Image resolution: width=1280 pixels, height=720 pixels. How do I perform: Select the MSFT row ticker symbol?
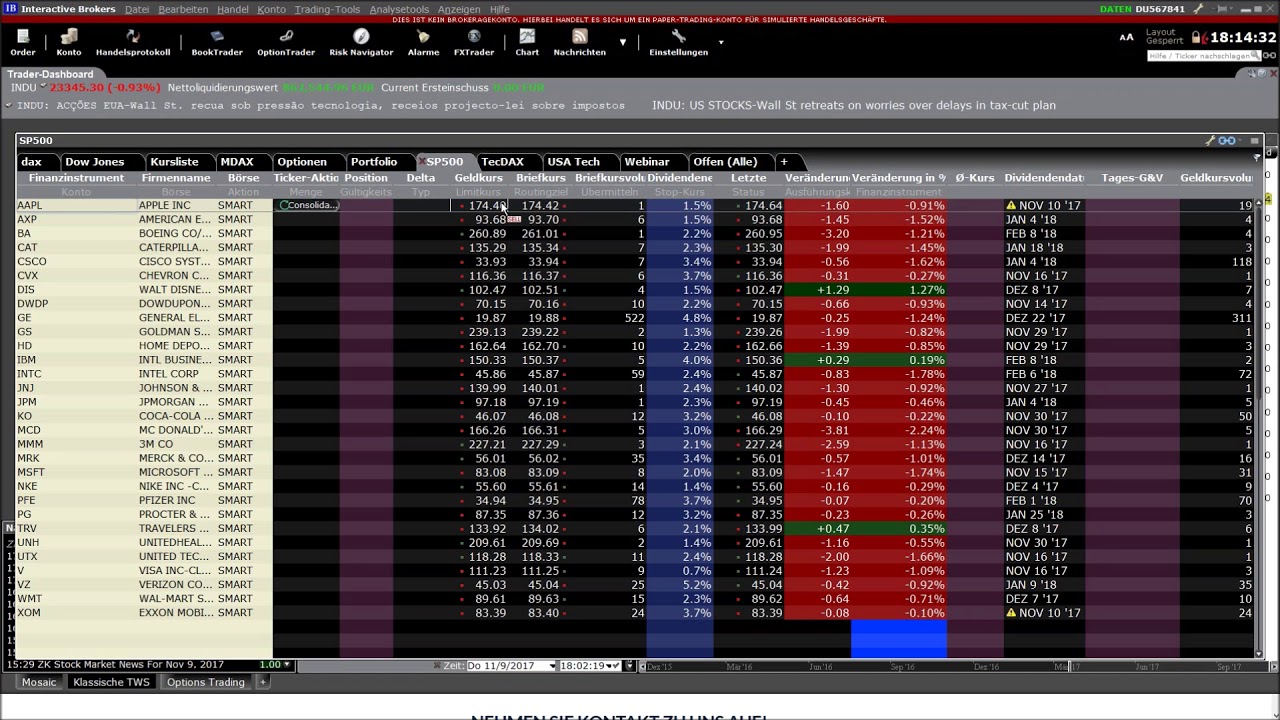click(31, 472)
